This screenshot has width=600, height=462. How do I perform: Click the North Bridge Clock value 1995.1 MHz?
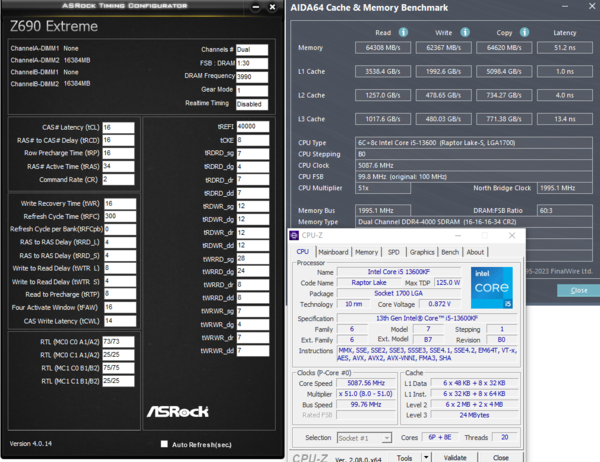[x=565, y=188]
